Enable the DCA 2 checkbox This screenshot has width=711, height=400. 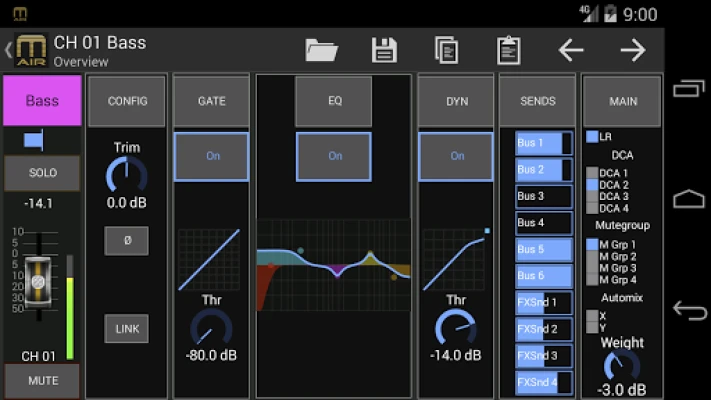click(x=592, y=185)
